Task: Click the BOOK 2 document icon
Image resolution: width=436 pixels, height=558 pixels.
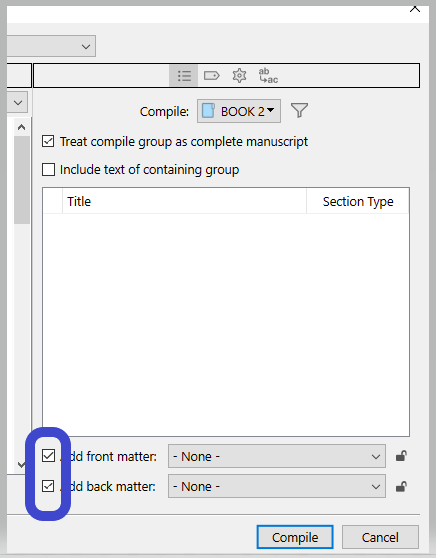Action: [x=208, y=111]
